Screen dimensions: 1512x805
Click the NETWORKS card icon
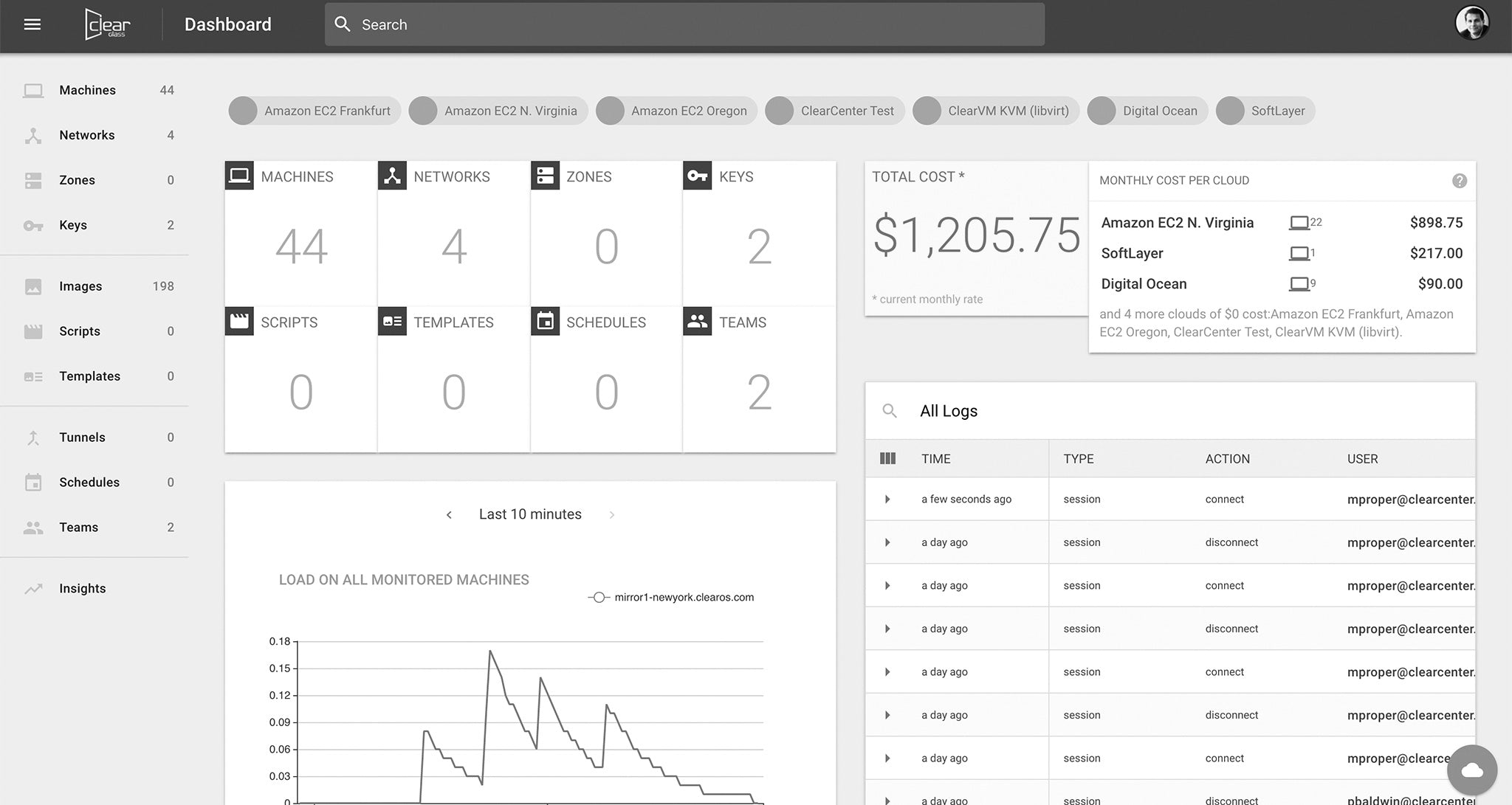pos(392,176)
